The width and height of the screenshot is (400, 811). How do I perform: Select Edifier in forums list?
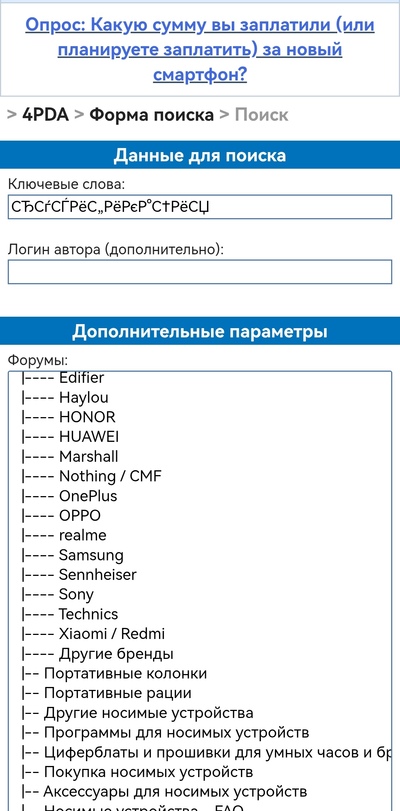pyautogui.click(x=200, y=378)
